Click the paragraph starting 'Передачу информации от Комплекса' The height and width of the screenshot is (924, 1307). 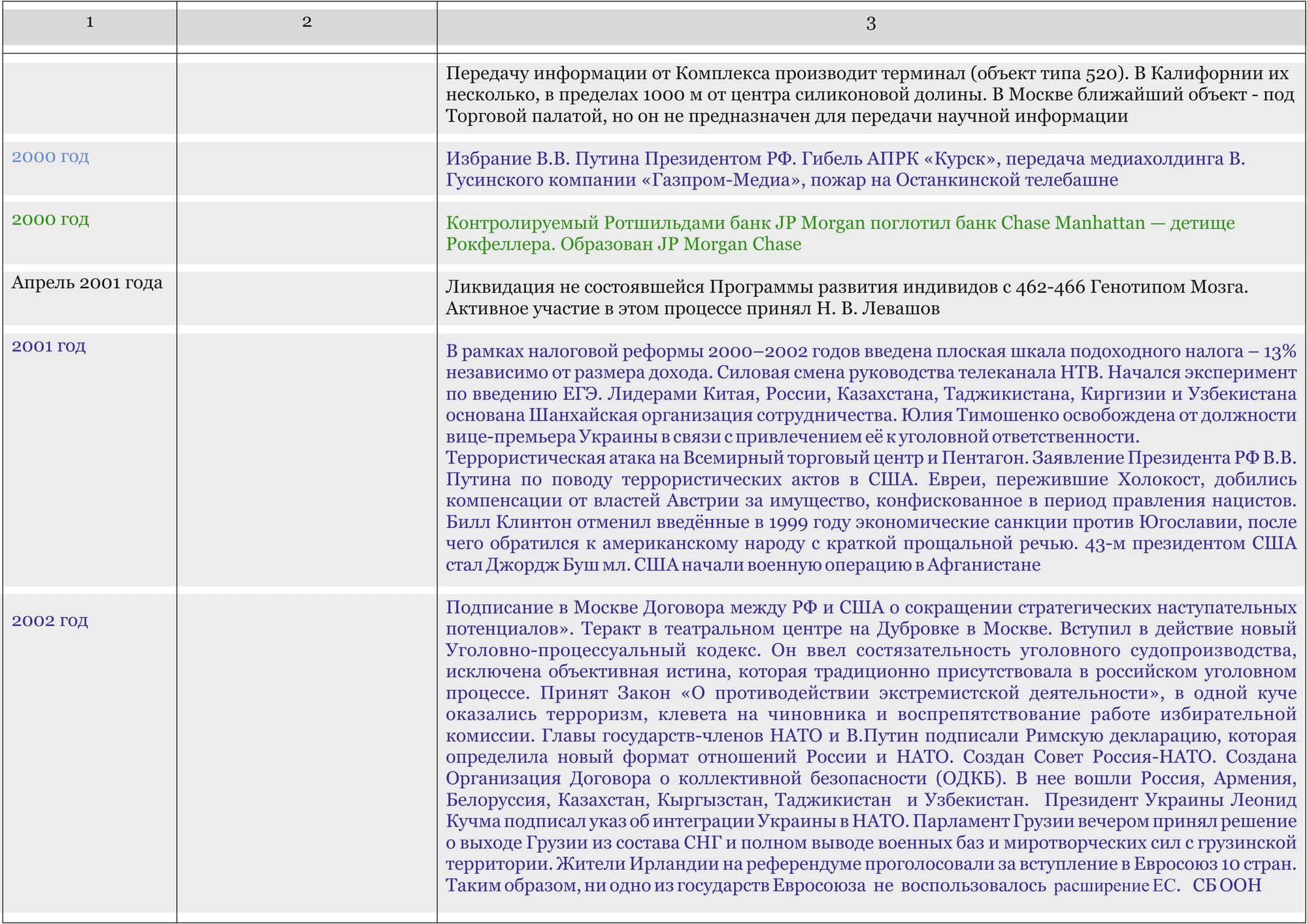click(870, 95)
